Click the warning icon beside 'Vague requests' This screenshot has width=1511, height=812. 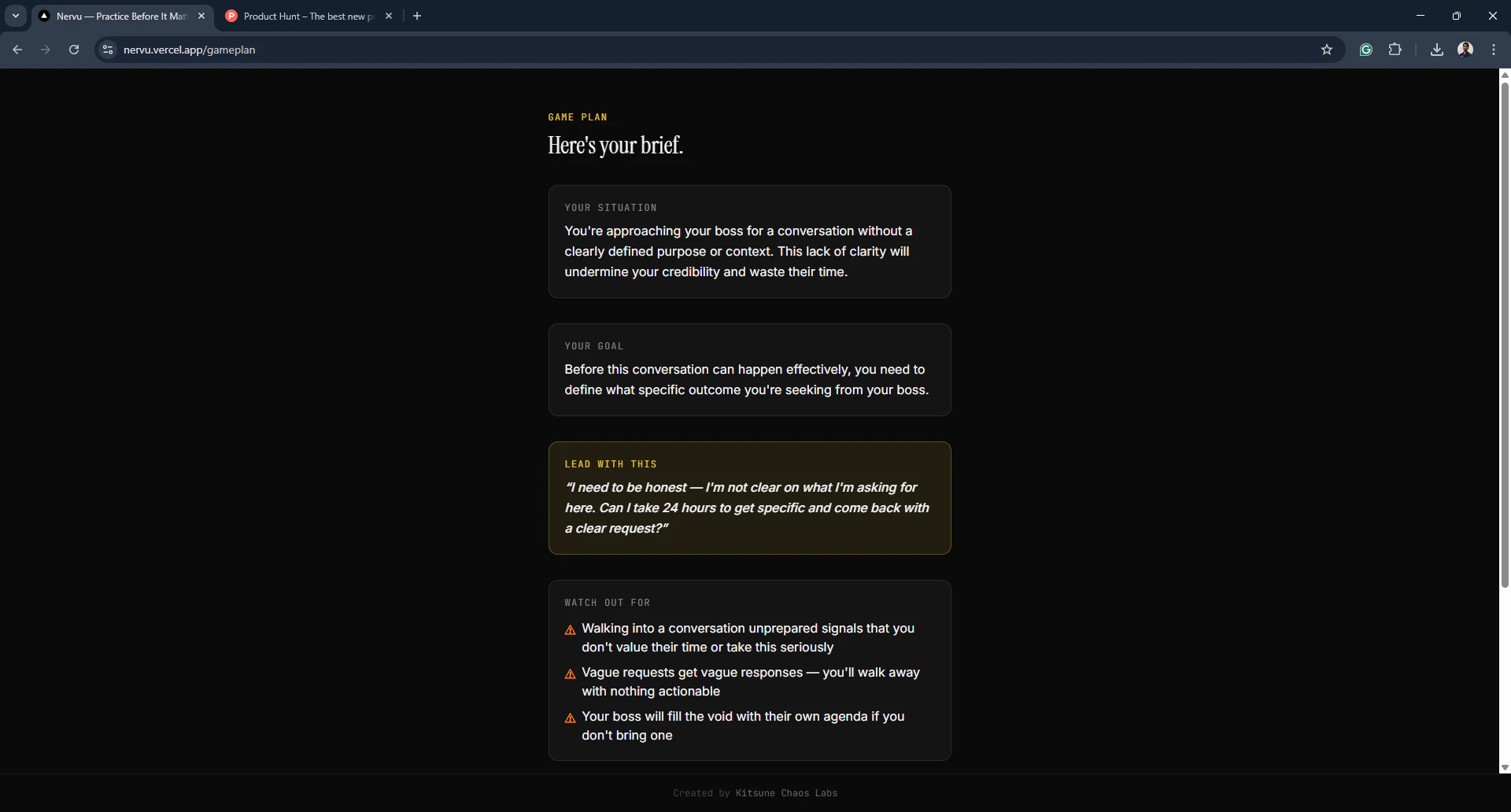(571, 674)
